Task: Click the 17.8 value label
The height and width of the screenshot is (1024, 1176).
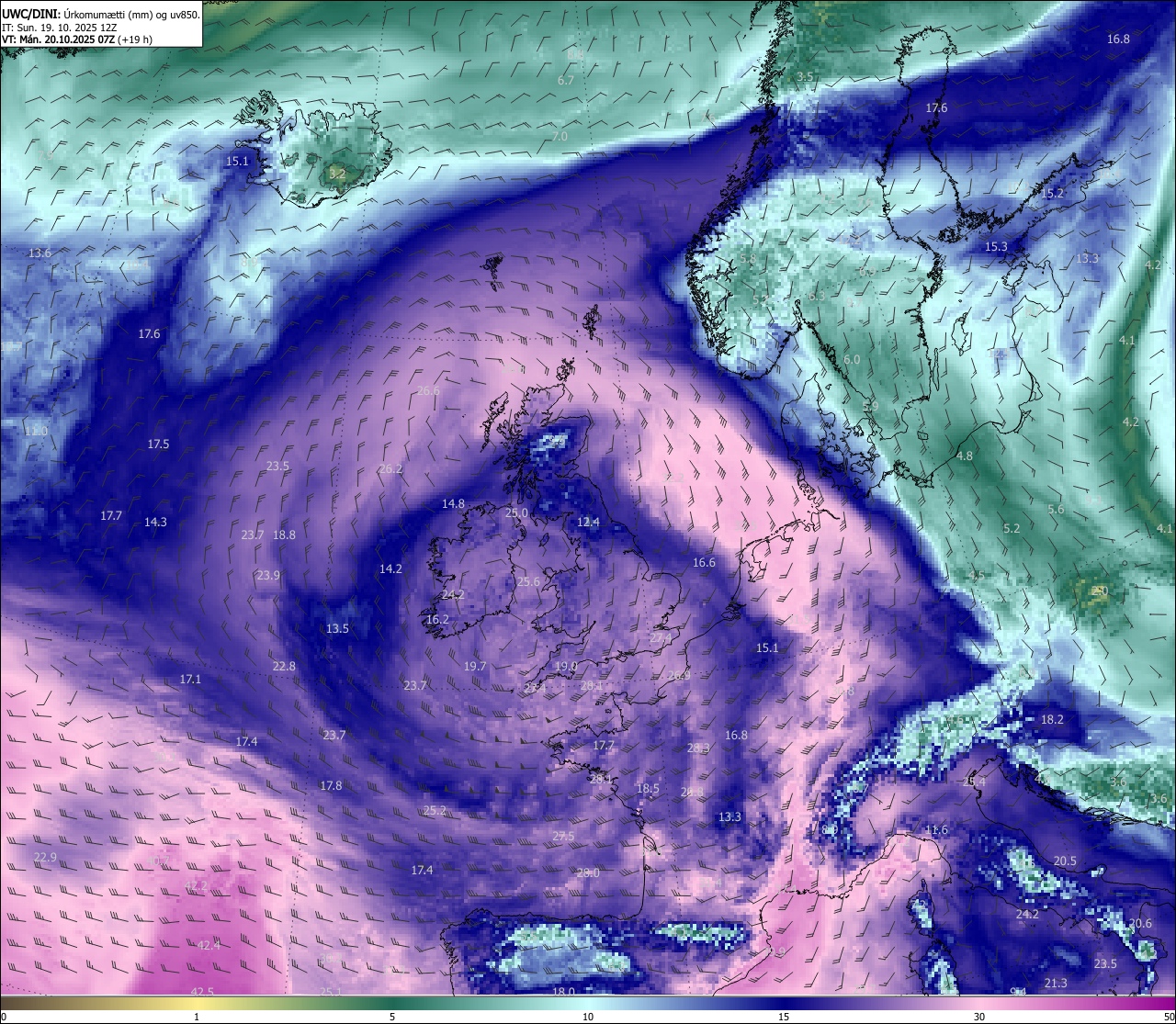Action: pyautogui.click(x=331, y=786)
